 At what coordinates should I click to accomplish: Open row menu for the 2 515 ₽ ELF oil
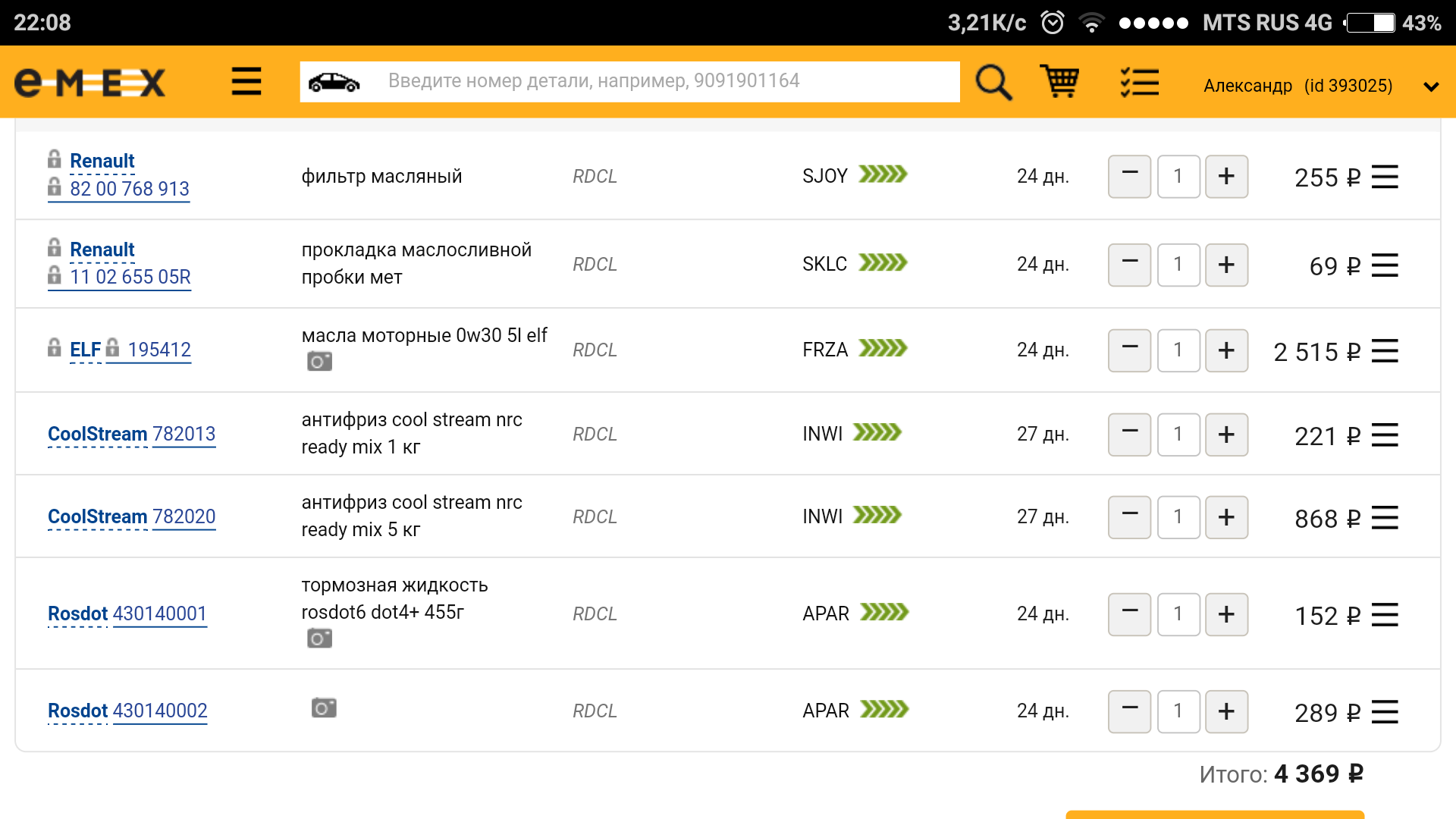1385,351
